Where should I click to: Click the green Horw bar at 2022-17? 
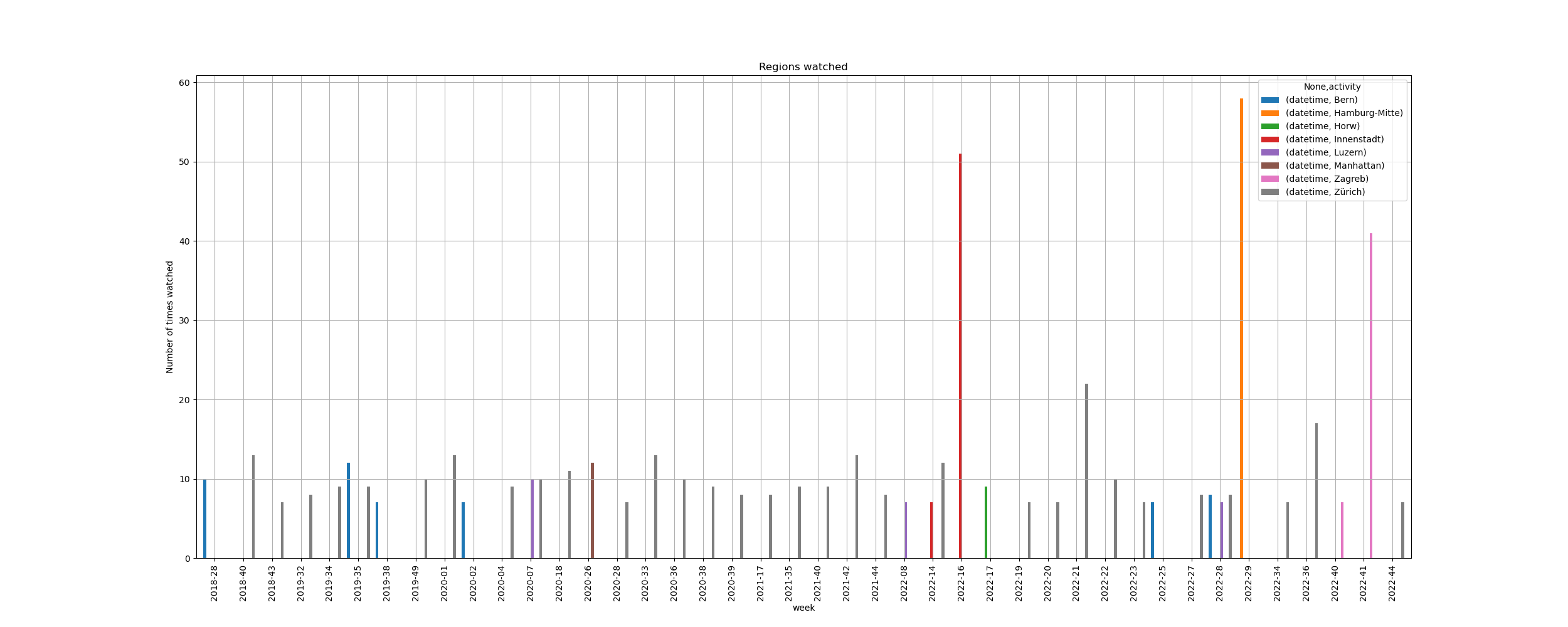pyautogui.click(x=986, y=522)
